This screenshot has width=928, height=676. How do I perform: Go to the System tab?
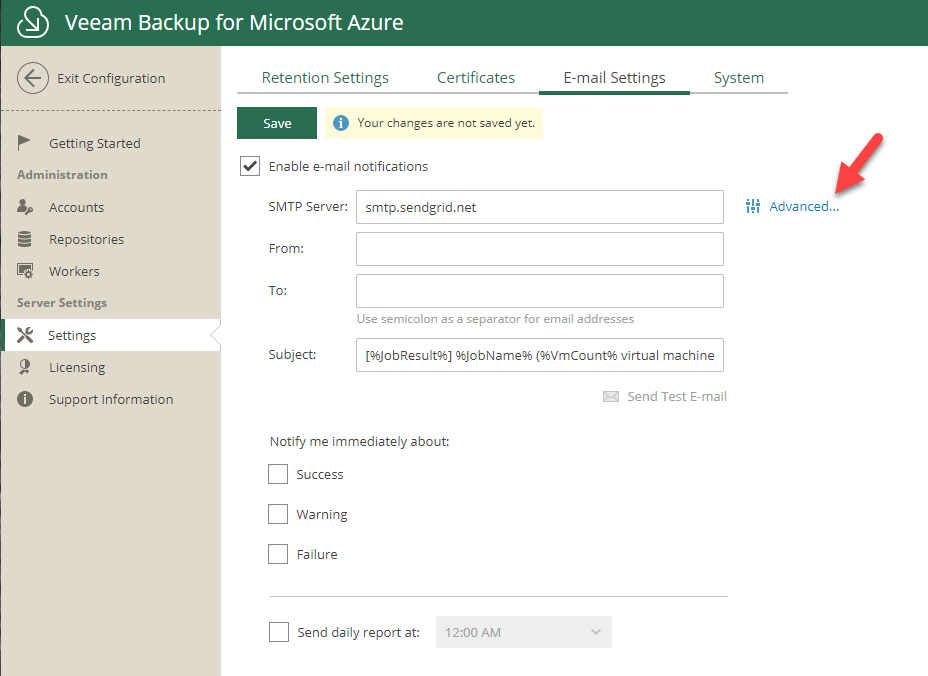pos(739,78)
